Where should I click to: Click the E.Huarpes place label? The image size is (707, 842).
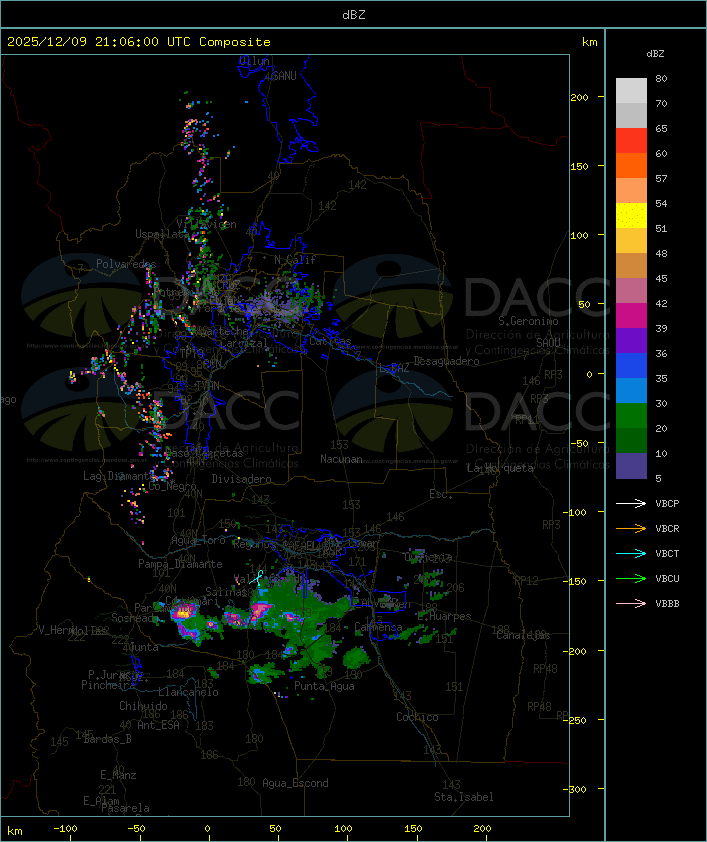[x=444, y=616]
